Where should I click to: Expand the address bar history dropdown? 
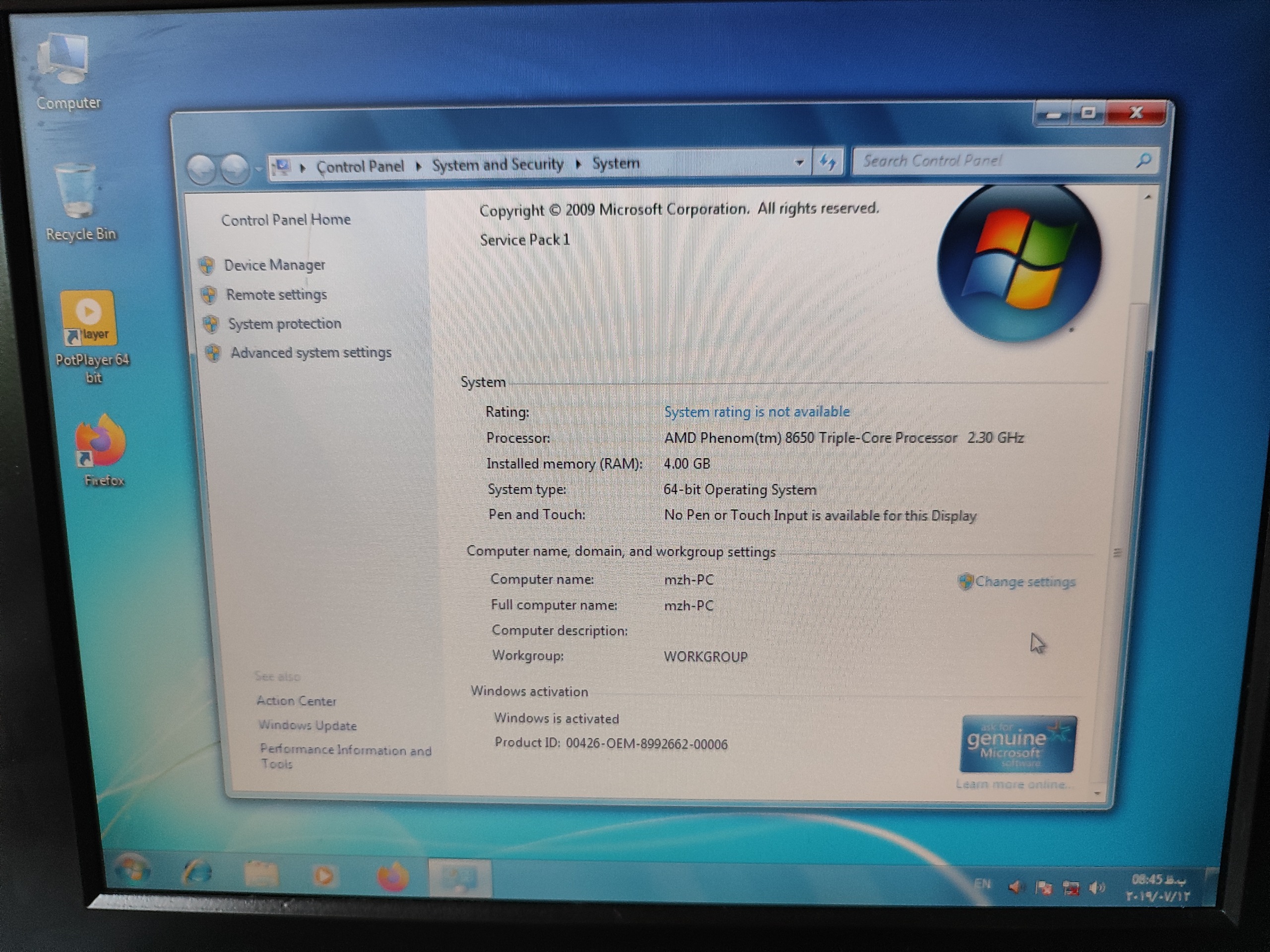tap(799, 163)
